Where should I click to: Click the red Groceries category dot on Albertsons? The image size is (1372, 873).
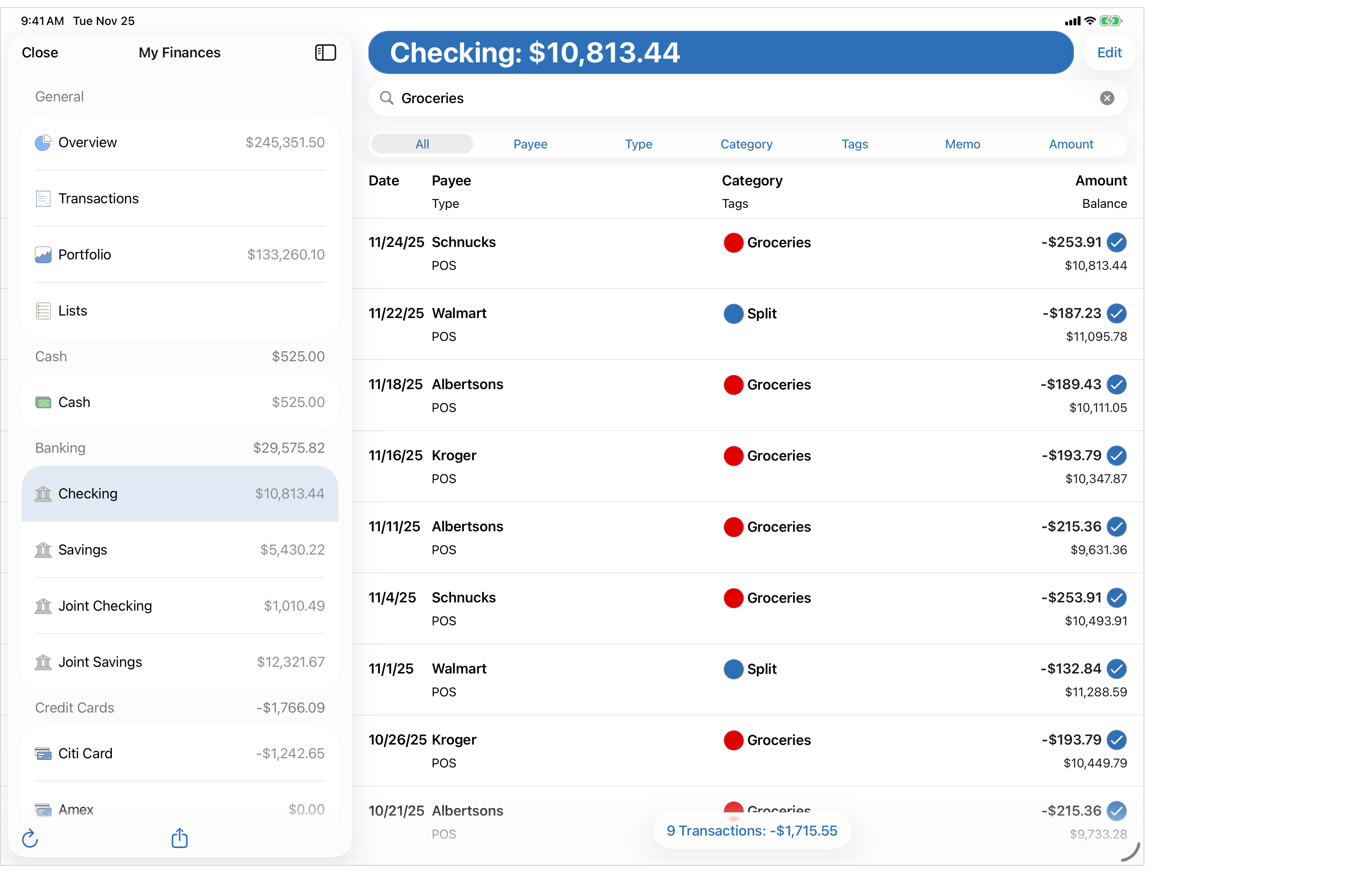pos(733,385)
